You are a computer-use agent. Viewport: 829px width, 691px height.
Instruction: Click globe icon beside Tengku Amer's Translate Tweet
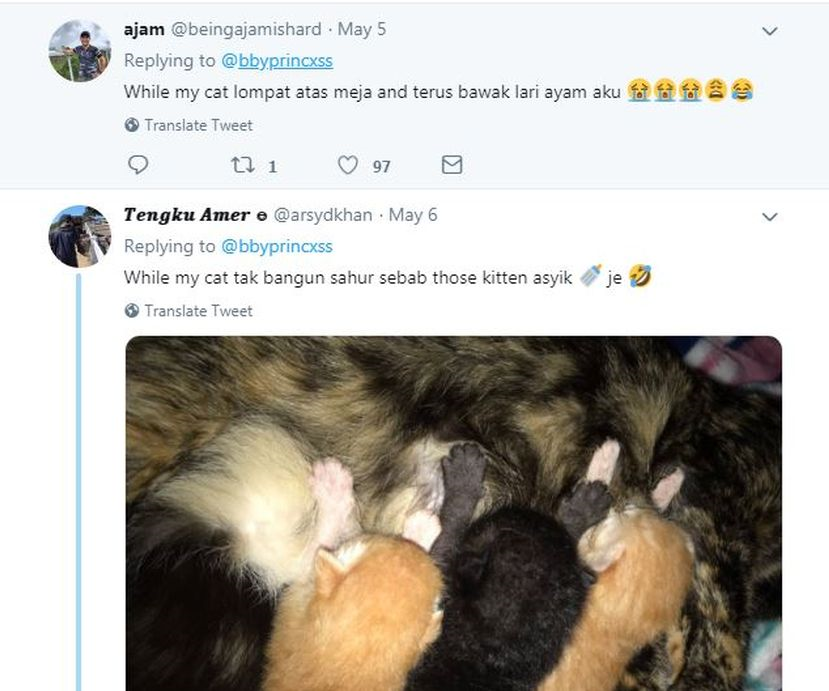[x=132, y=311]
